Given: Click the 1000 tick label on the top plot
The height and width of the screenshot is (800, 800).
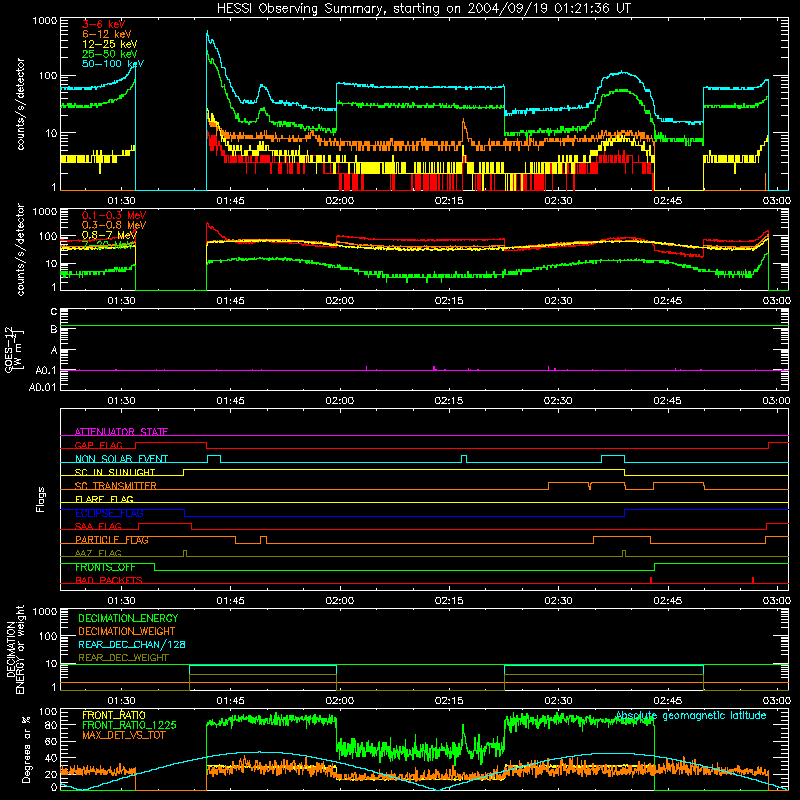Looking at the screenshot, I should [45, 21].
